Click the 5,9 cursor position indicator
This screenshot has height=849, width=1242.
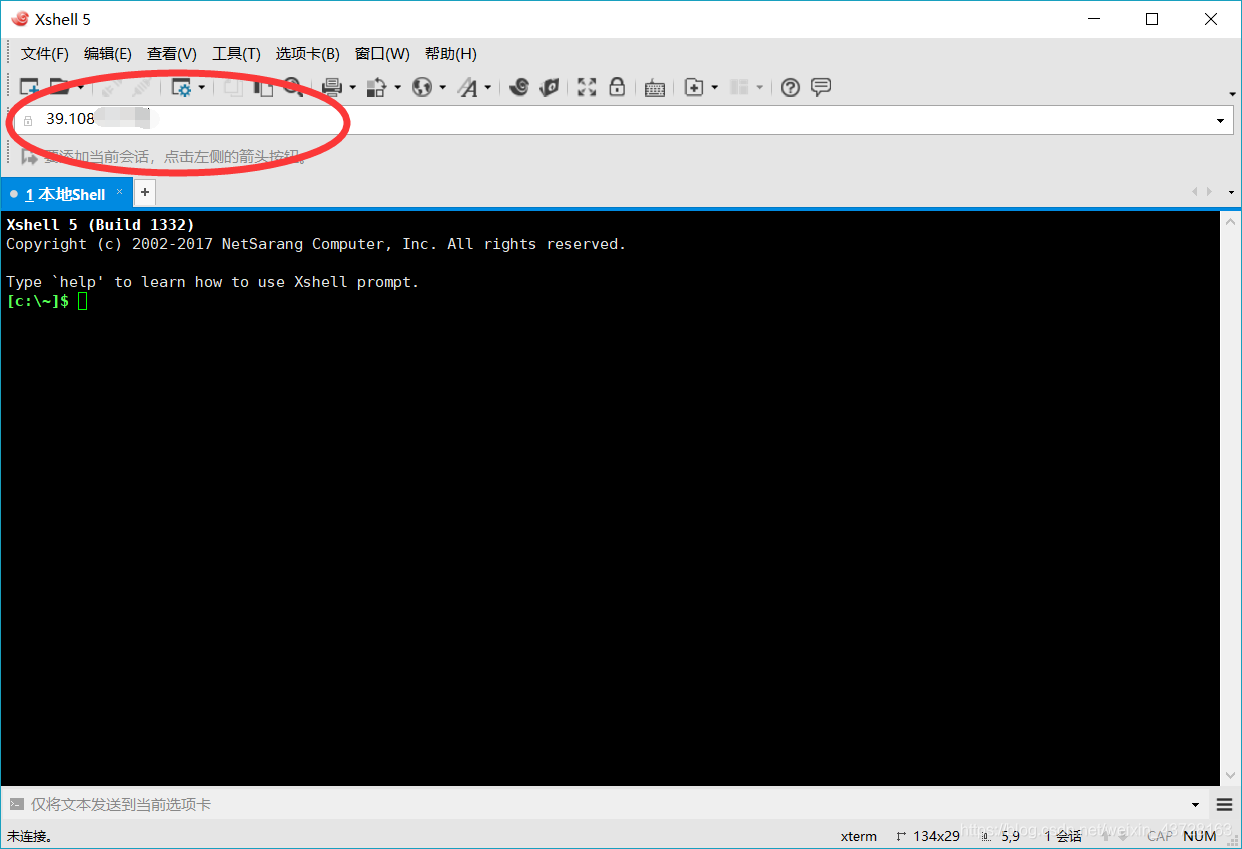(1003, 836)
